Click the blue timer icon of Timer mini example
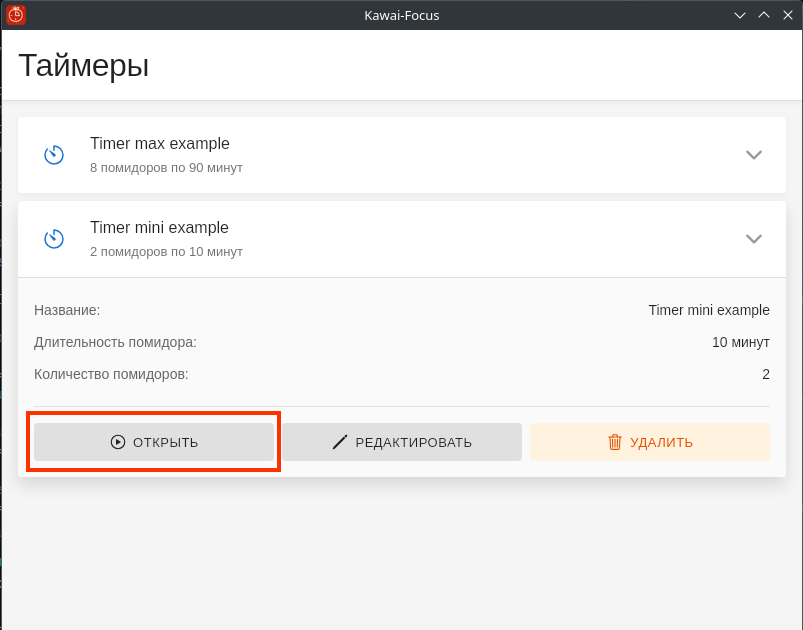 coord(54,239)
